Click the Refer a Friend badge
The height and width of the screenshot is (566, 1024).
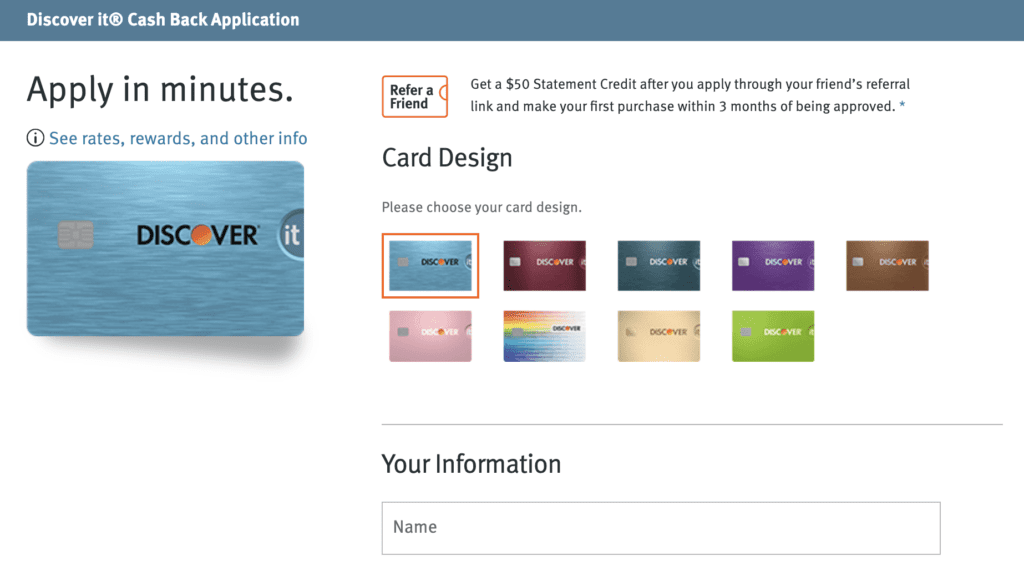pos(415,97)
